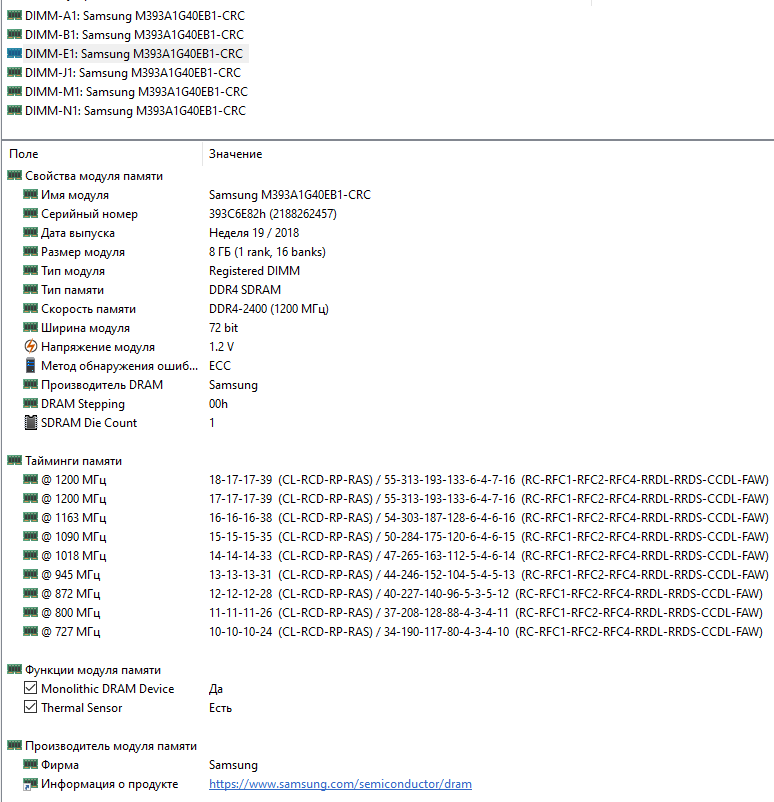This screenshot has height=802, width=774.
Task: Click the Производитель модуля памяти section icon
Action: (x=14, y=745)
